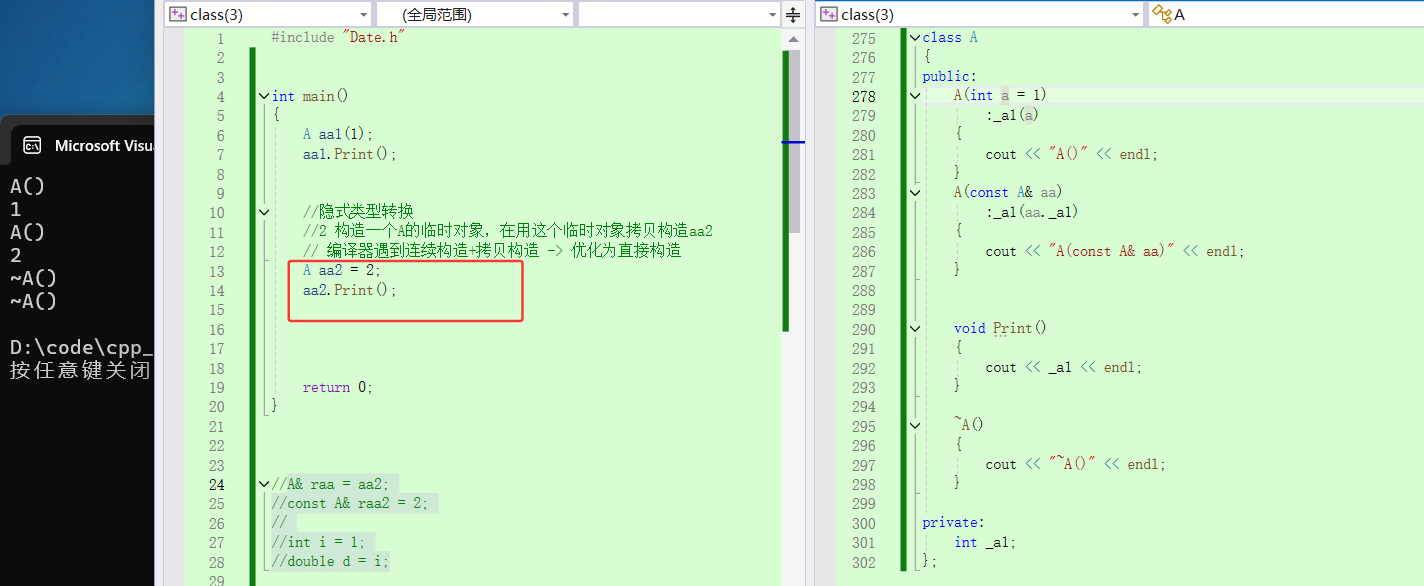
Task: Collapse the class A definition
Action: click(x=914, y=38)
